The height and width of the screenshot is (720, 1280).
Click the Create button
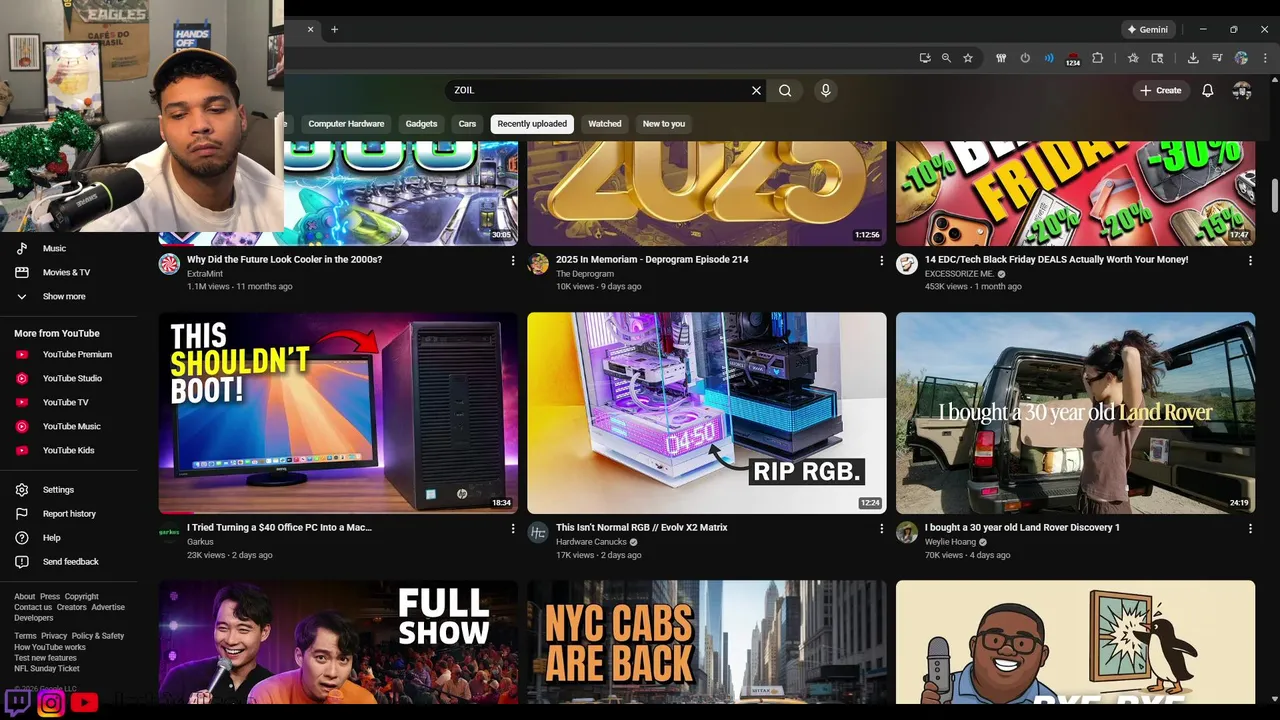click(x=1160, y=90)
